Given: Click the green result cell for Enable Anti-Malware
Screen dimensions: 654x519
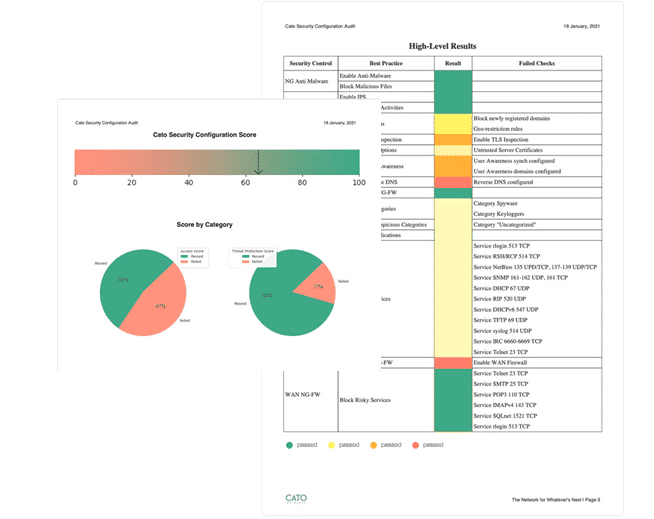Looking at the screenshot, I should coord(453,76).
